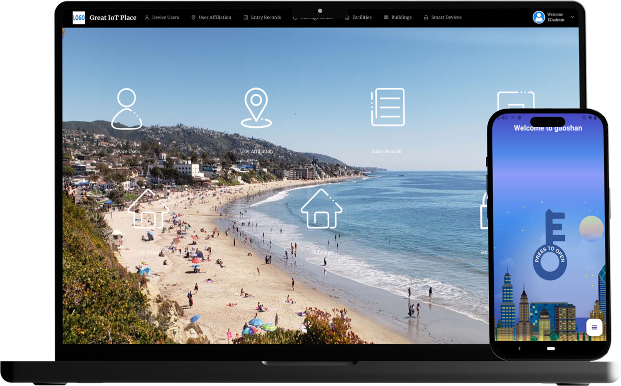Open Entry Records in the top navigation
Screen dimensions: 621x386
[262, 17]
